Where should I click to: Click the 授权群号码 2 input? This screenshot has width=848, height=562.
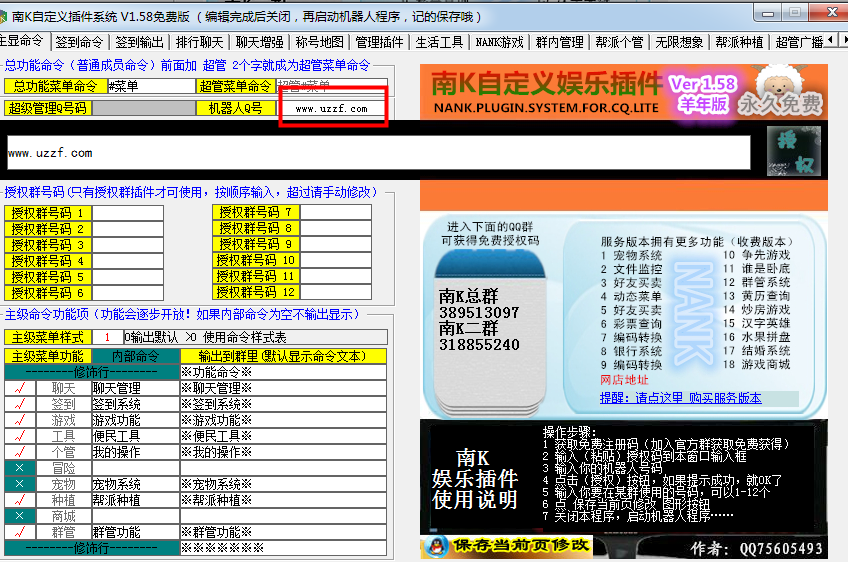[128, 229]
